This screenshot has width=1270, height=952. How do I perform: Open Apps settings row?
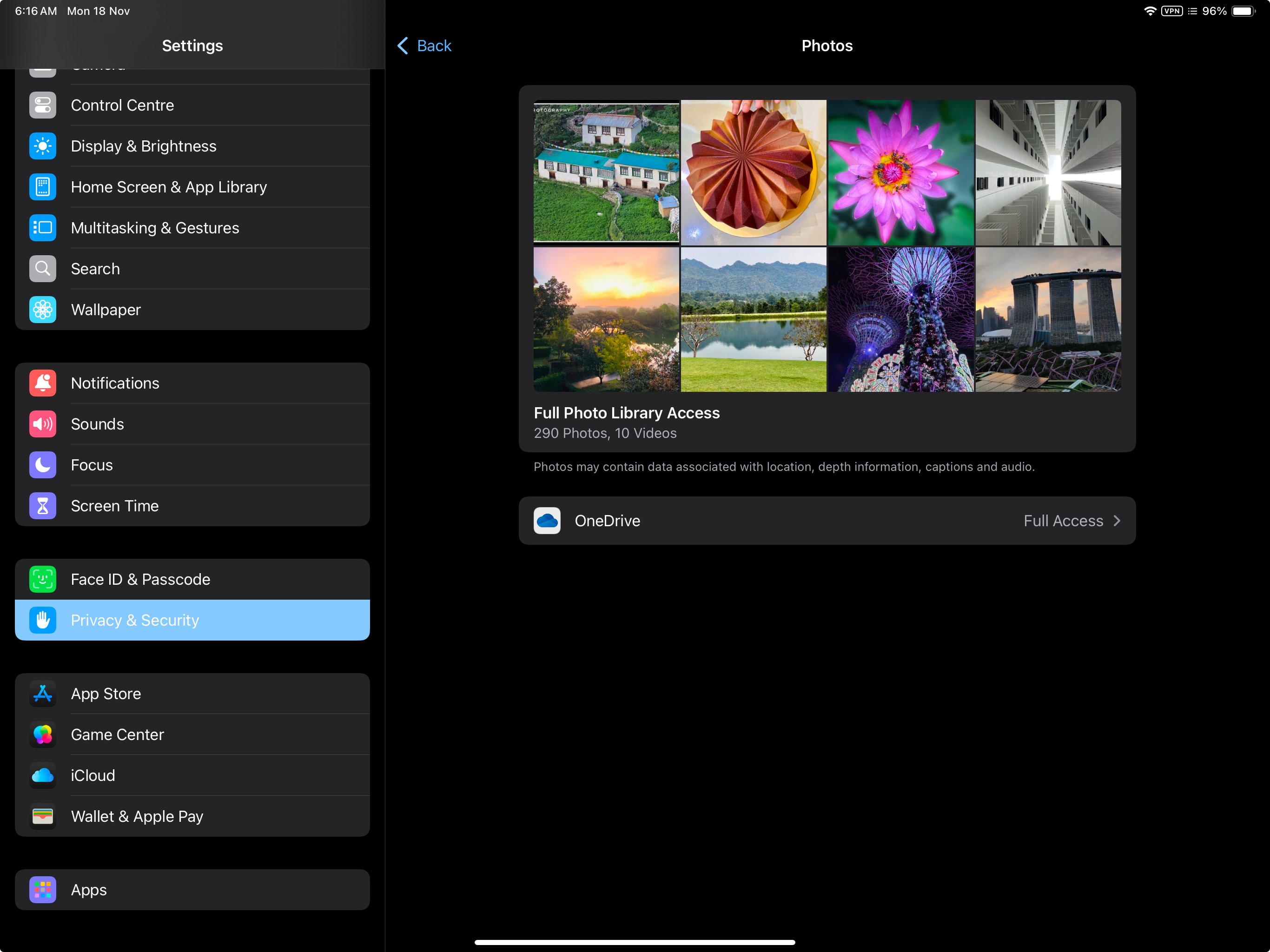[x=192, y=889]
